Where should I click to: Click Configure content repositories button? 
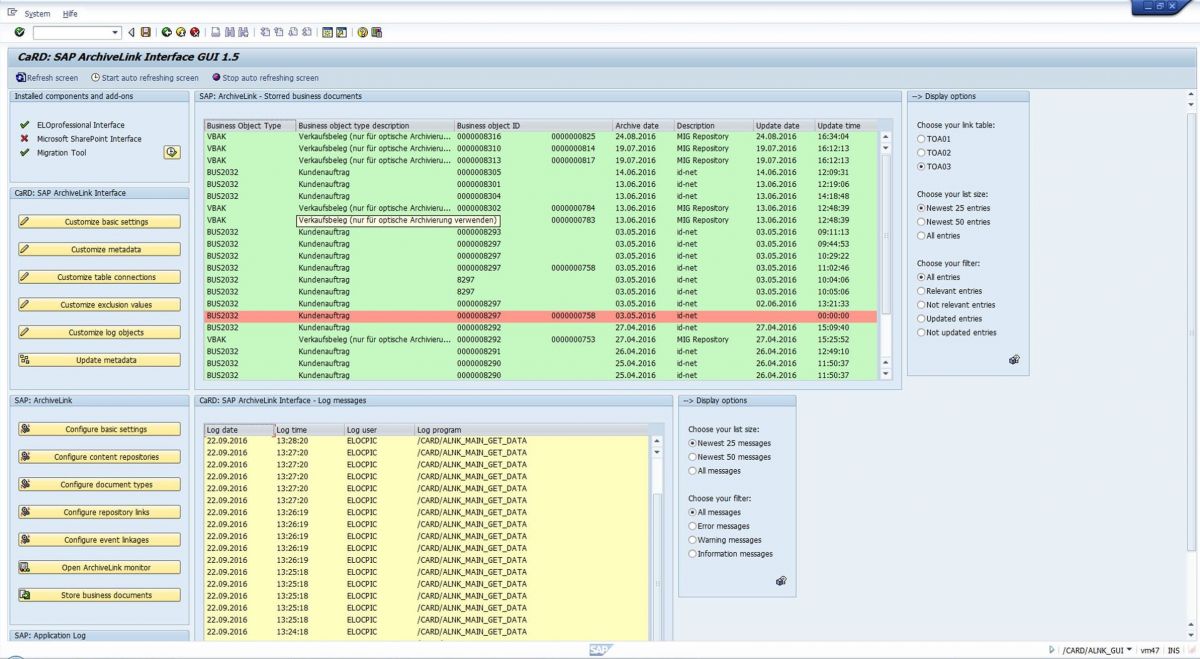99,457
